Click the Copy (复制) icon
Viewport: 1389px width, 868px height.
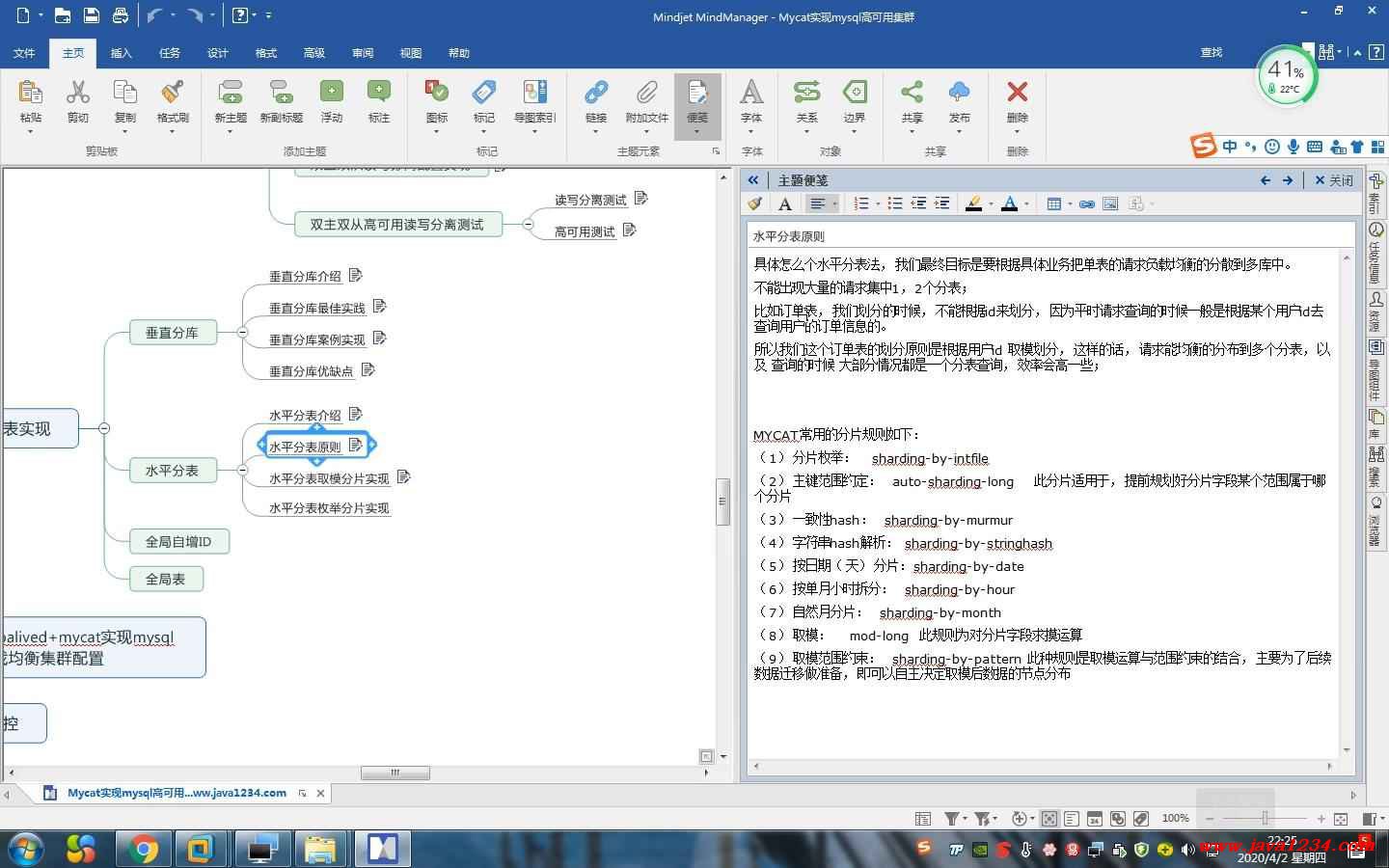[125, 93]
